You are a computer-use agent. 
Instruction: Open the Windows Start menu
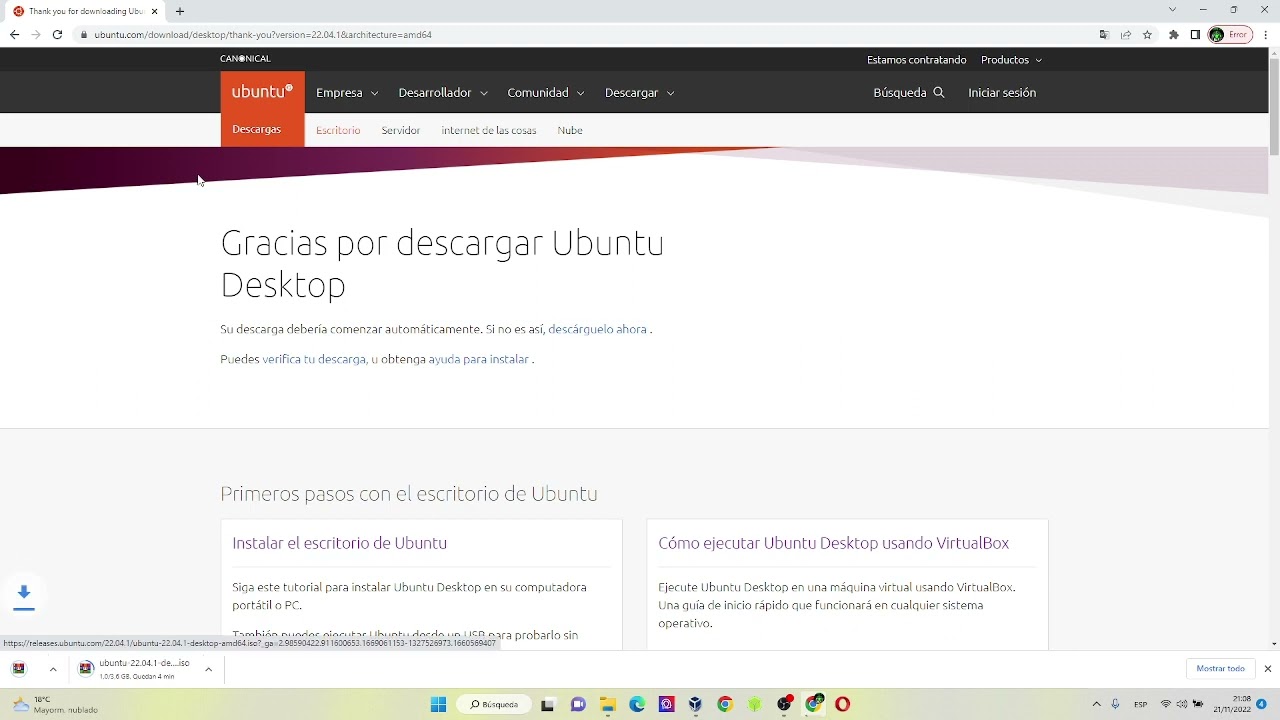[x=438, y=704]
